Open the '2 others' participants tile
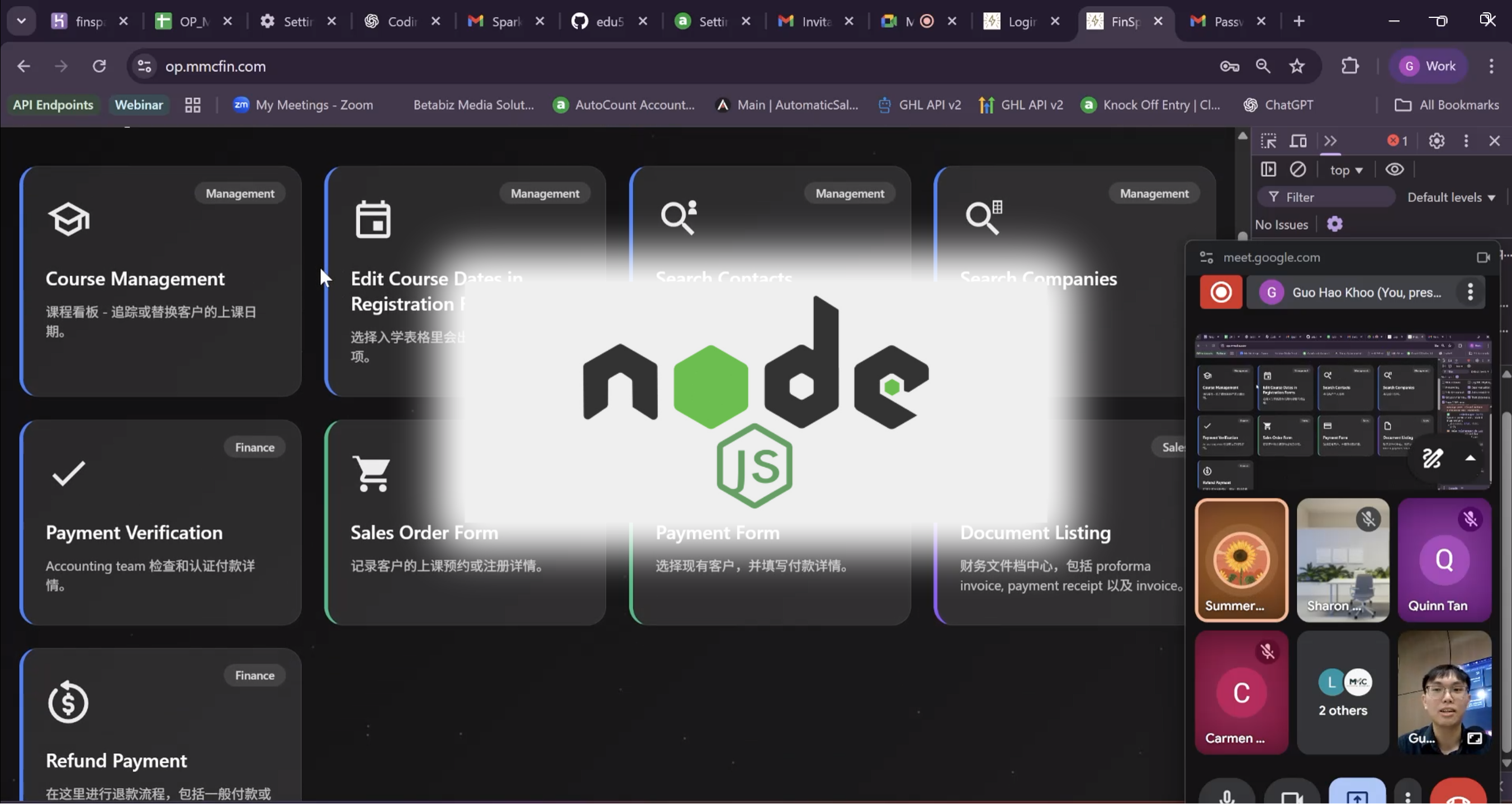1512x804 pixels. click(x=1343, y=693)
